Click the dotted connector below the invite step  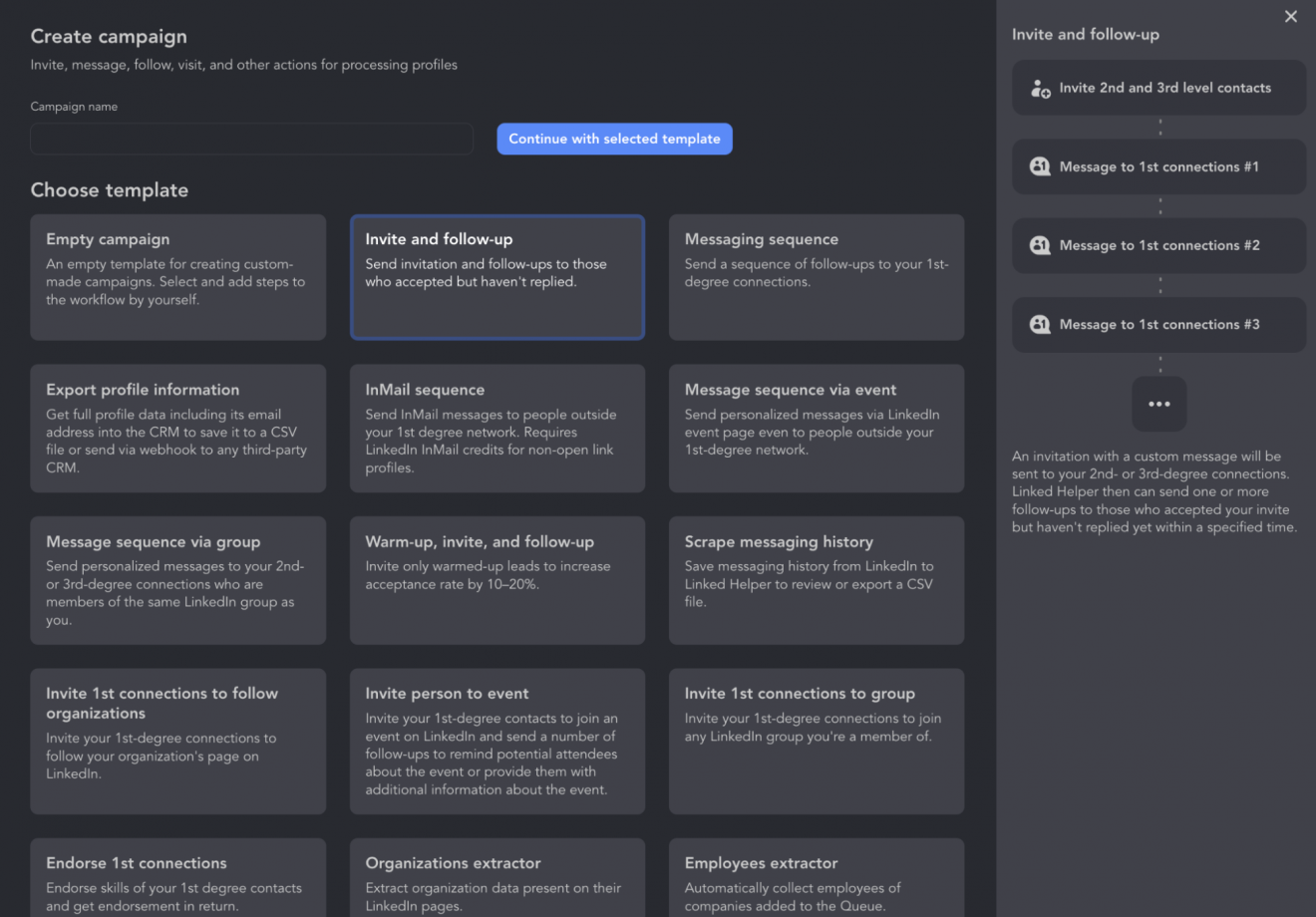click(1158, 127)
